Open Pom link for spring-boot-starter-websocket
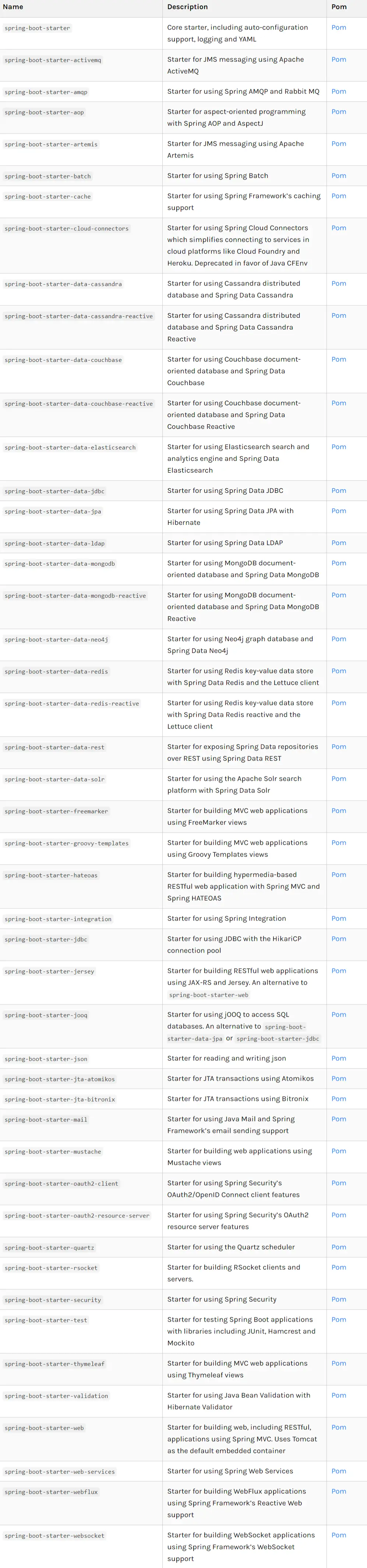This screenshot has width=367, height=1568. [338, 1536]
